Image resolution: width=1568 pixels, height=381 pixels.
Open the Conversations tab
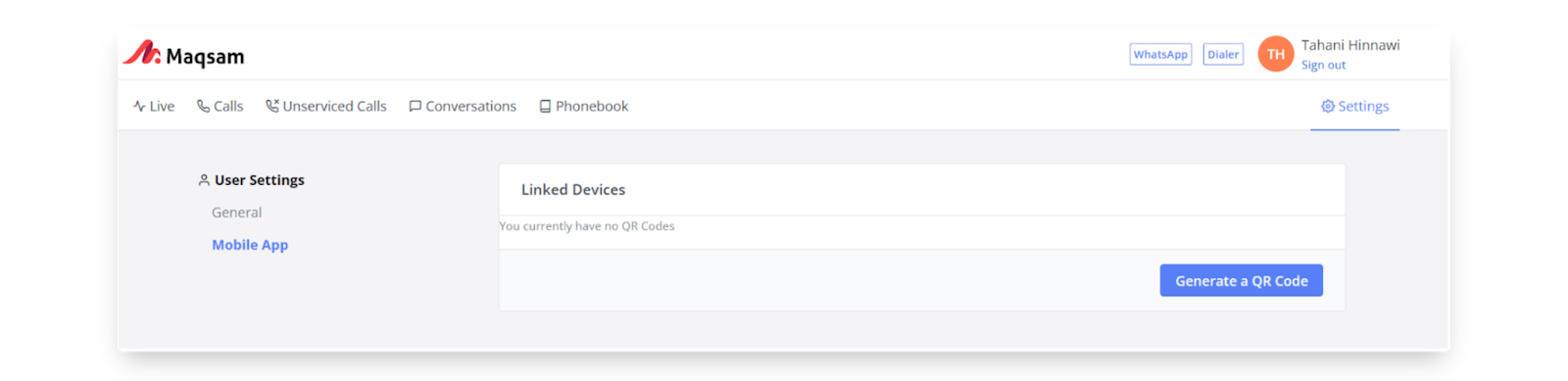point(463,106)
